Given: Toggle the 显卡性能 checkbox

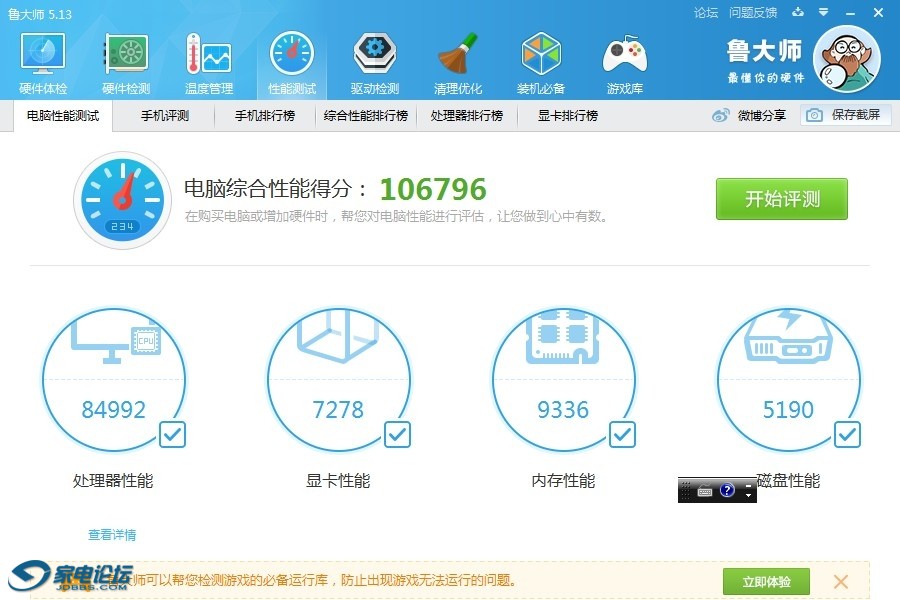Looking at the screenshot, I should pos(397,434).
